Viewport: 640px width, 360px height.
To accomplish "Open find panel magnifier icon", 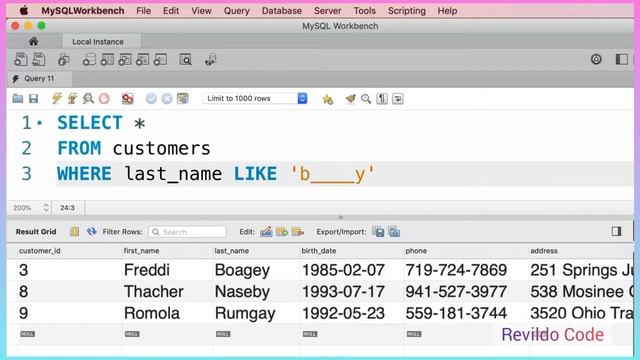I will pyautogui.click(x=366, y=98).
